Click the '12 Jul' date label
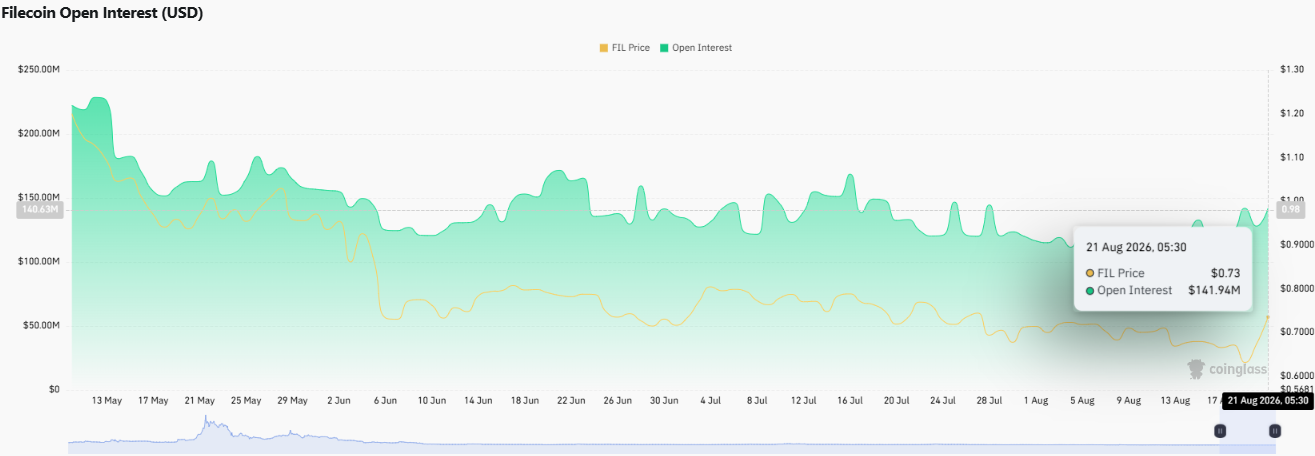Viewport: 1315px width, 456px height. point(803,400)
